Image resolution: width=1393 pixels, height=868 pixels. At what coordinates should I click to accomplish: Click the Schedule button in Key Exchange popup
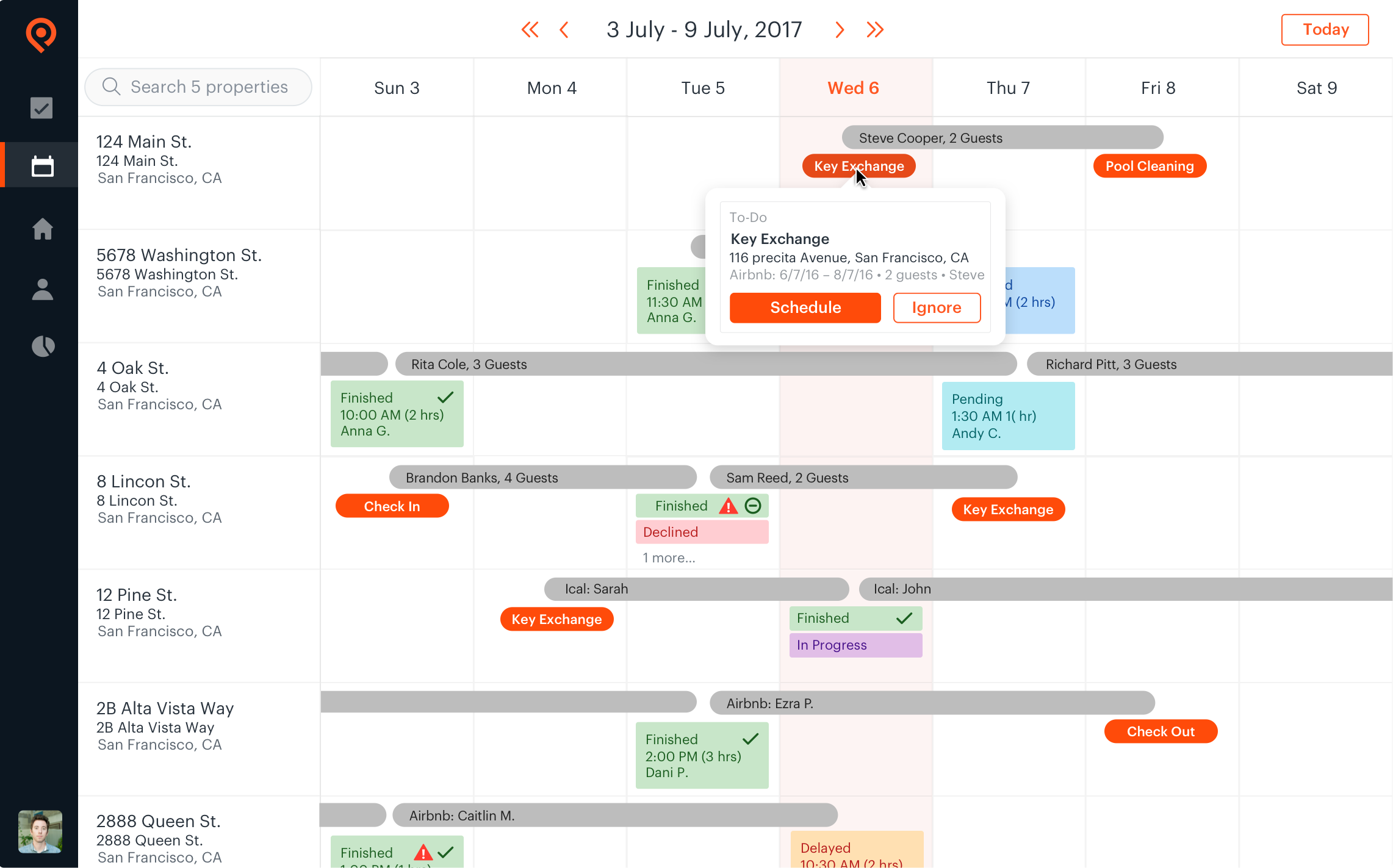[x=805, y=307]
